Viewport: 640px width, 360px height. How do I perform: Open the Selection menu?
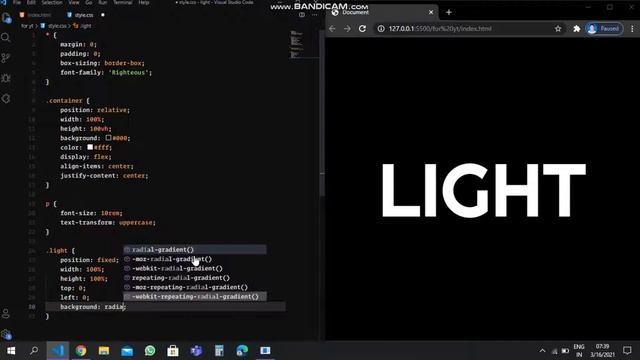52,2
